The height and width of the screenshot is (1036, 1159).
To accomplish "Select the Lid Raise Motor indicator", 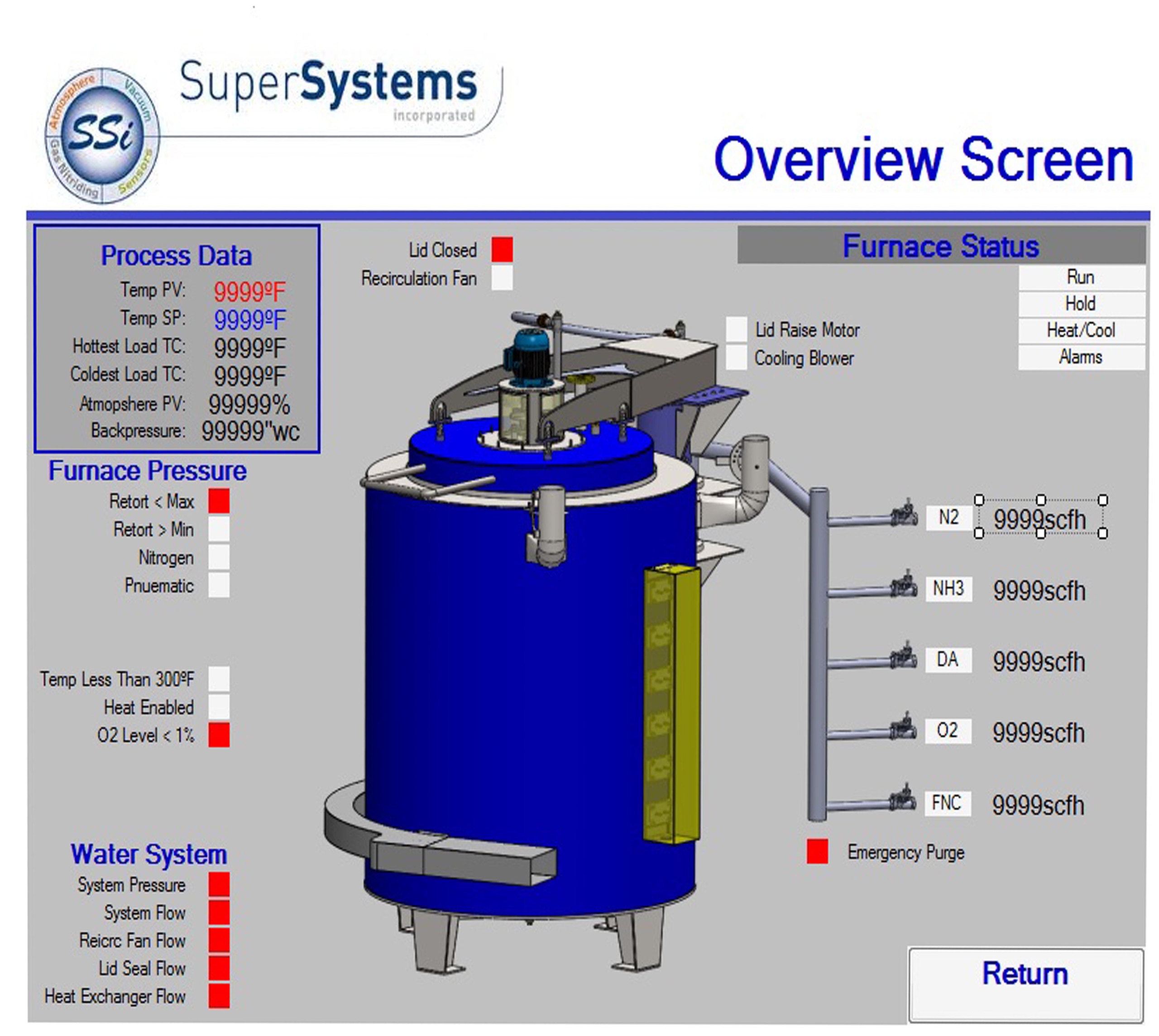I will 736,329.
